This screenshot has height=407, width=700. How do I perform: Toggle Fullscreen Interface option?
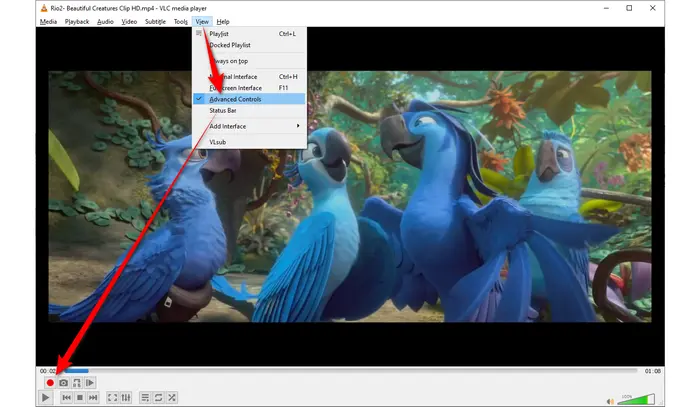(x=249, y=88)
